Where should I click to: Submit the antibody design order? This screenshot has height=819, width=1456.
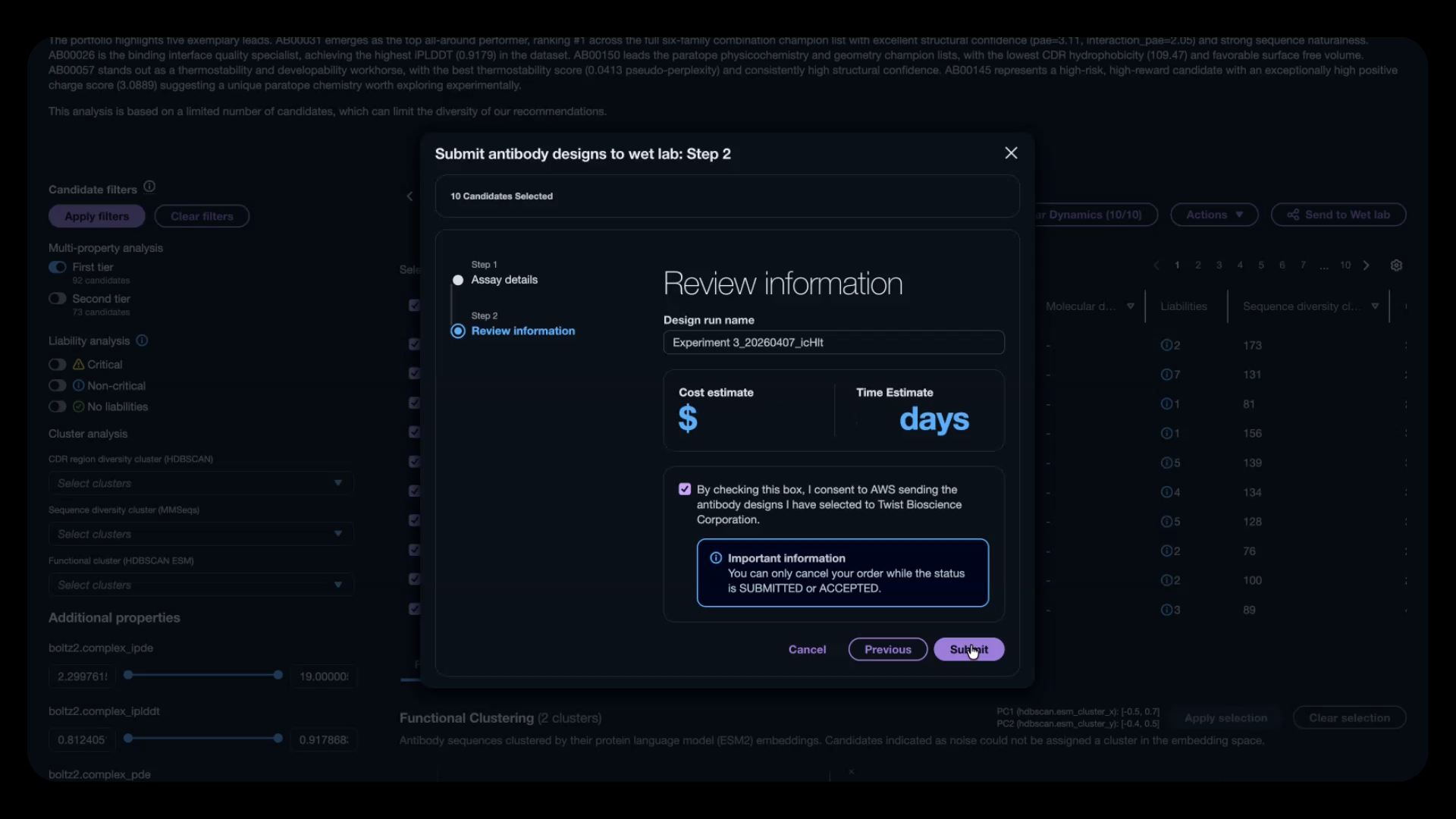pyautogui.click(x=968, y=649)
